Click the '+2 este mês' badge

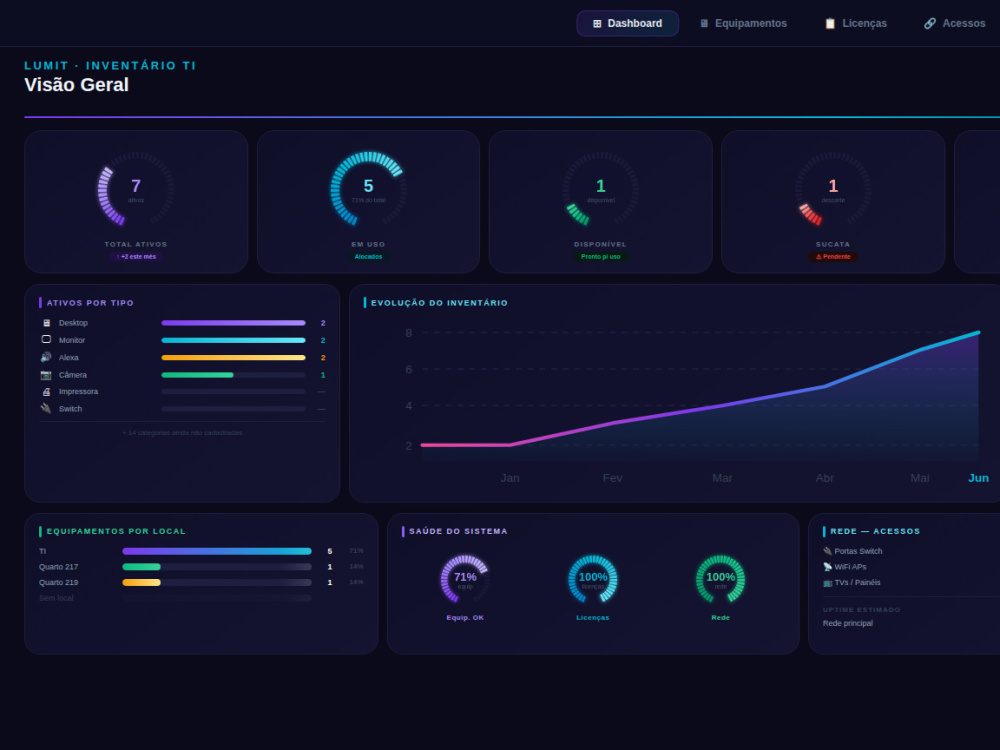136,256
